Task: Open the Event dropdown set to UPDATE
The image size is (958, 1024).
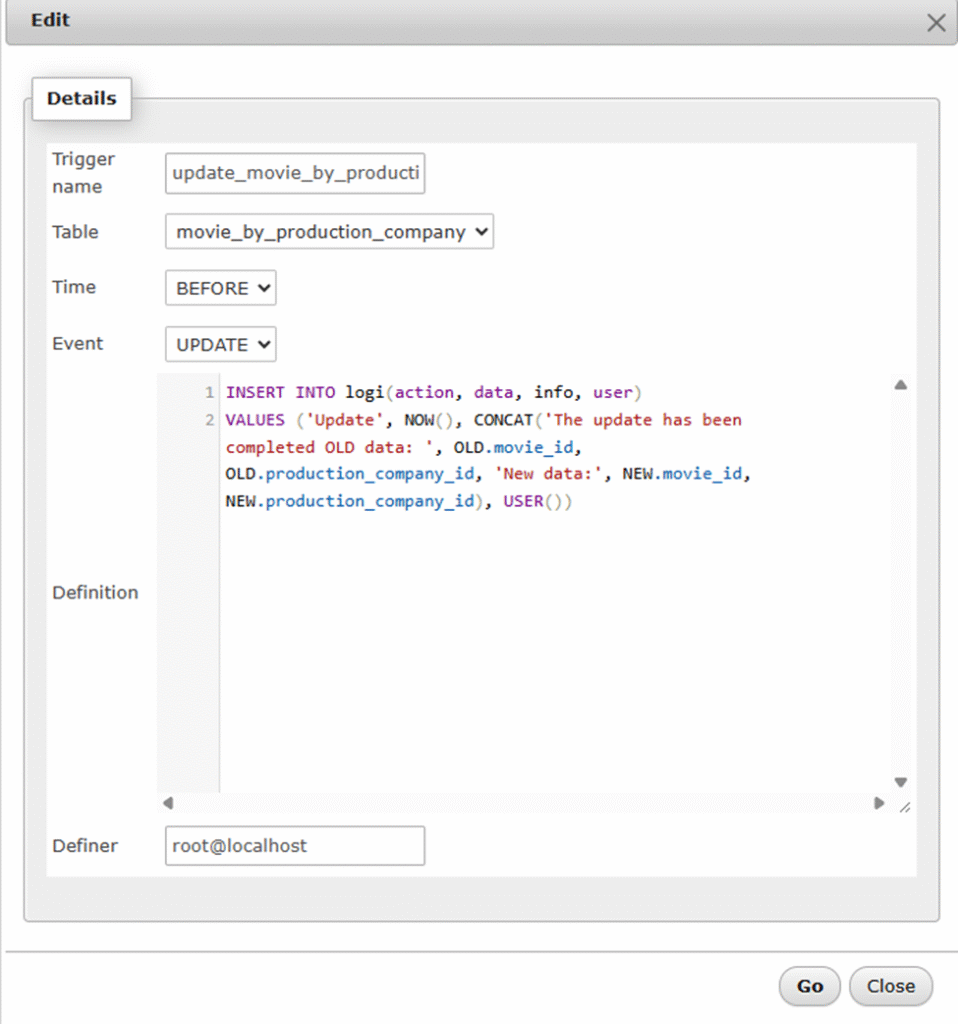Action: click(x=221, y=344)
